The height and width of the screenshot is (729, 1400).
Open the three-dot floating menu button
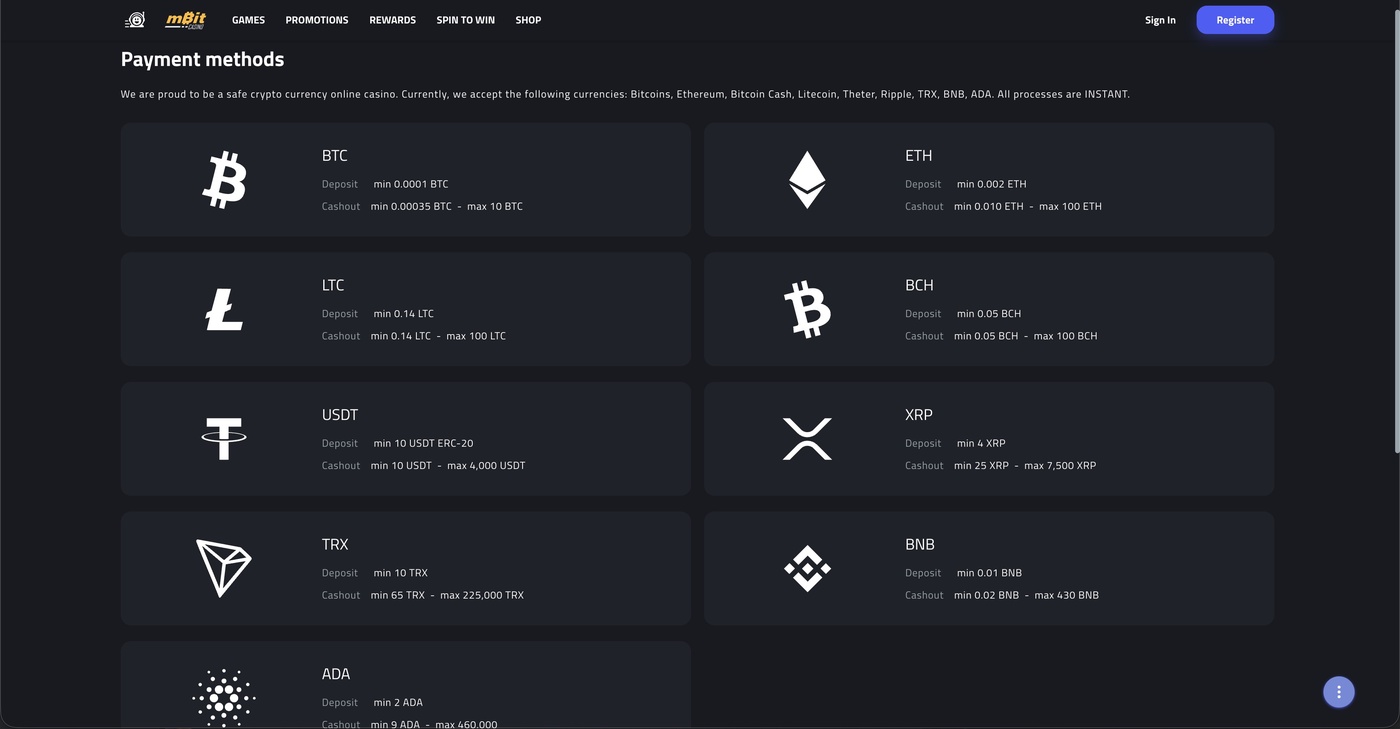(x=1339, y=692)
